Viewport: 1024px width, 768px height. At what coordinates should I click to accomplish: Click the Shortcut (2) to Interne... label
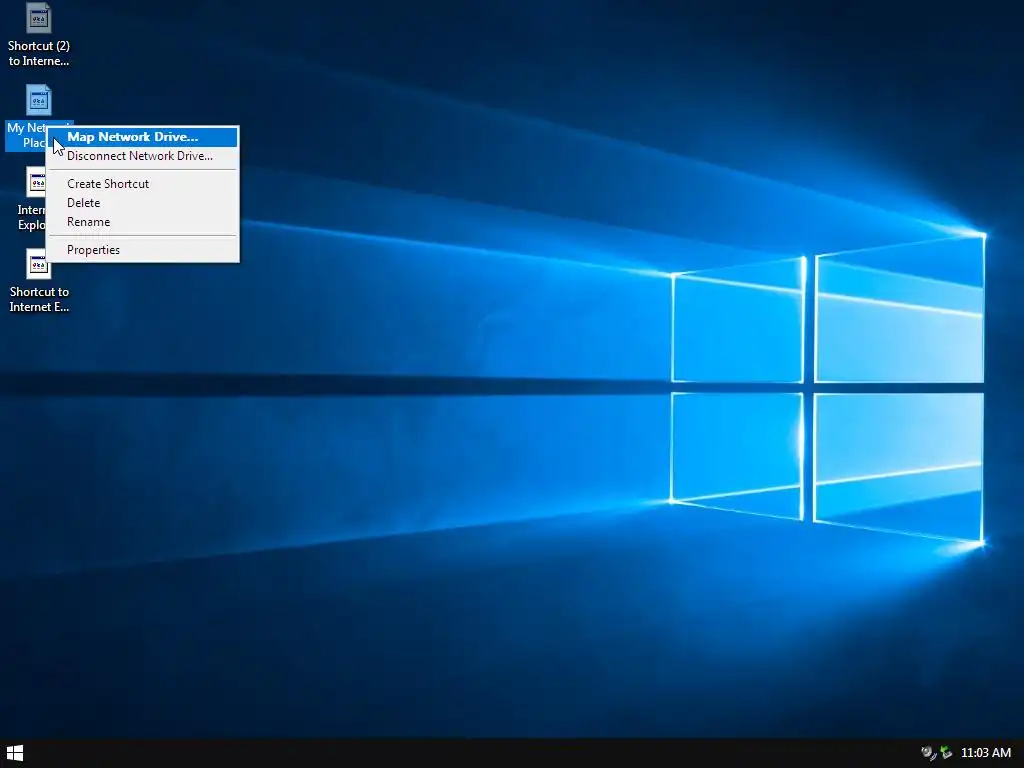coord(39,54)
